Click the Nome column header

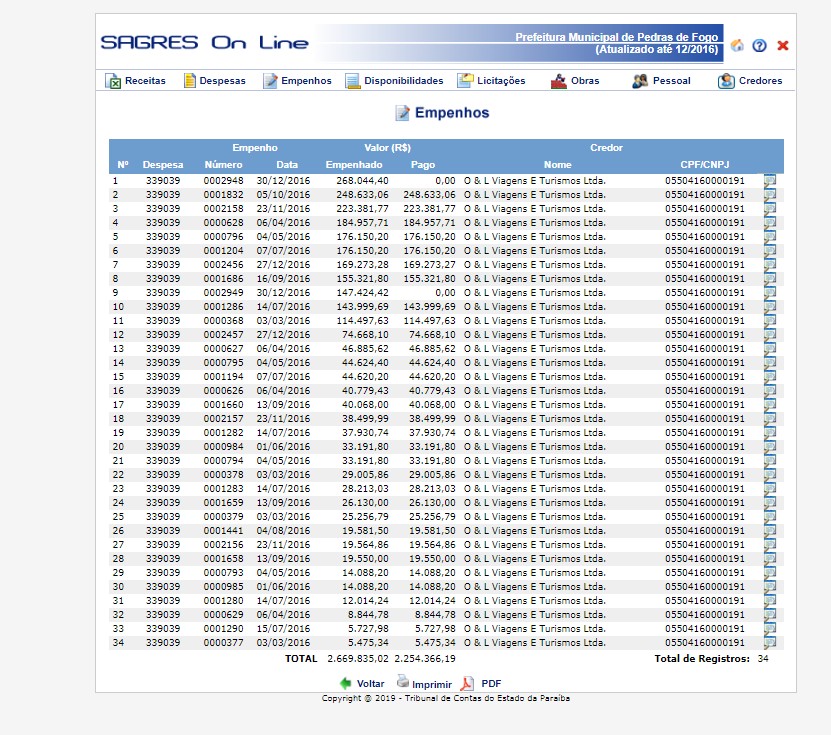[x=558, y=165]
